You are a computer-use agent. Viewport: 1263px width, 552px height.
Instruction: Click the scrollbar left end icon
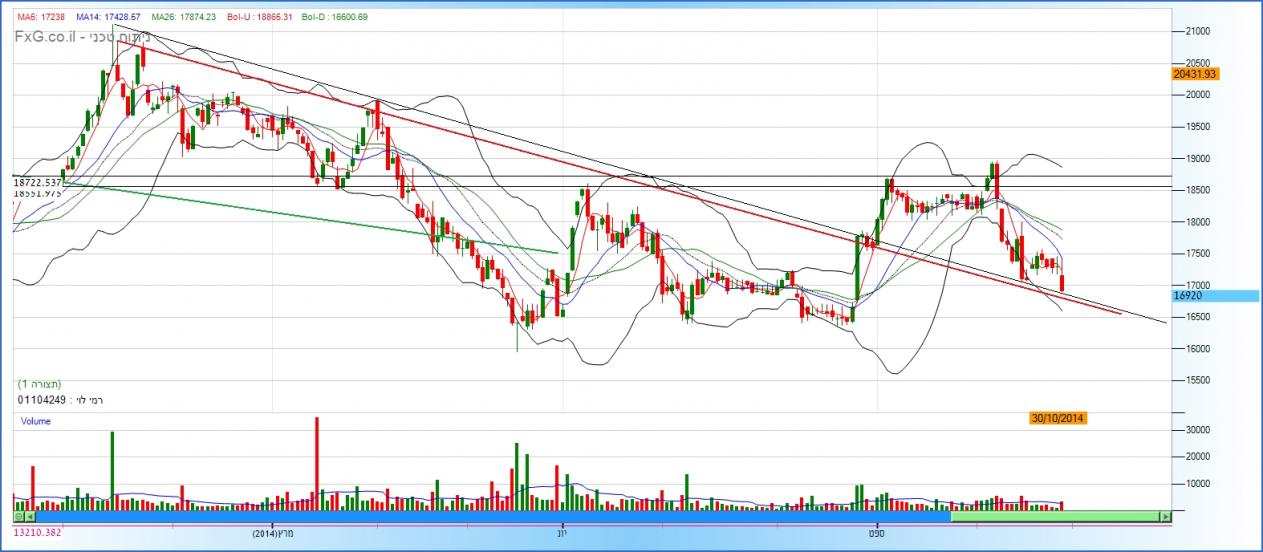[x=18, y=517]
